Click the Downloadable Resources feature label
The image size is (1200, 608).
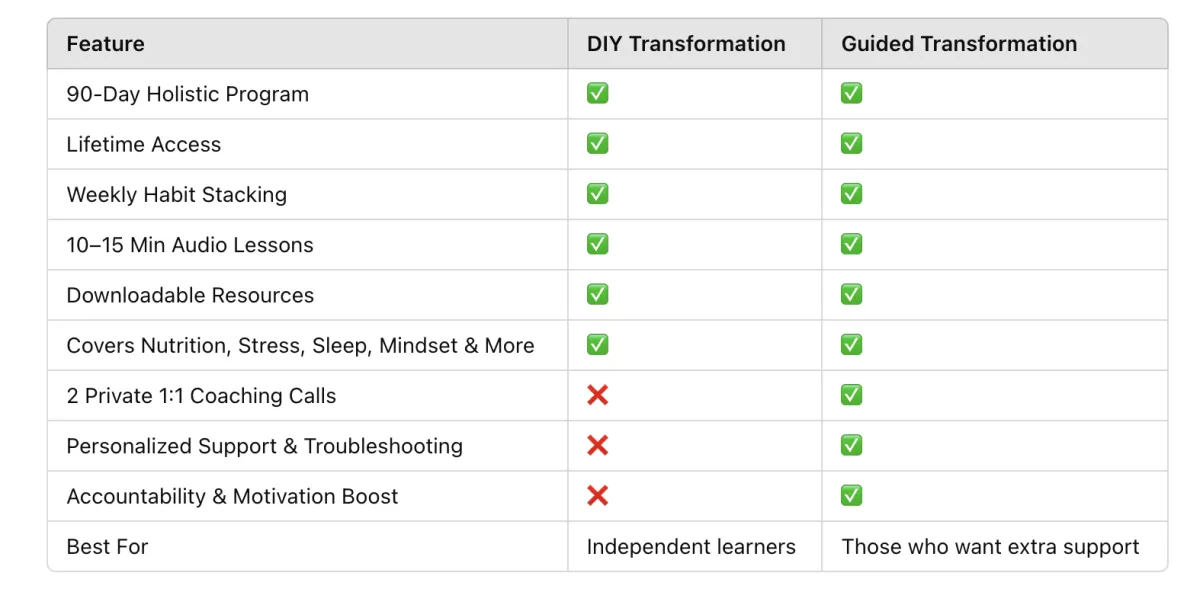190,295
